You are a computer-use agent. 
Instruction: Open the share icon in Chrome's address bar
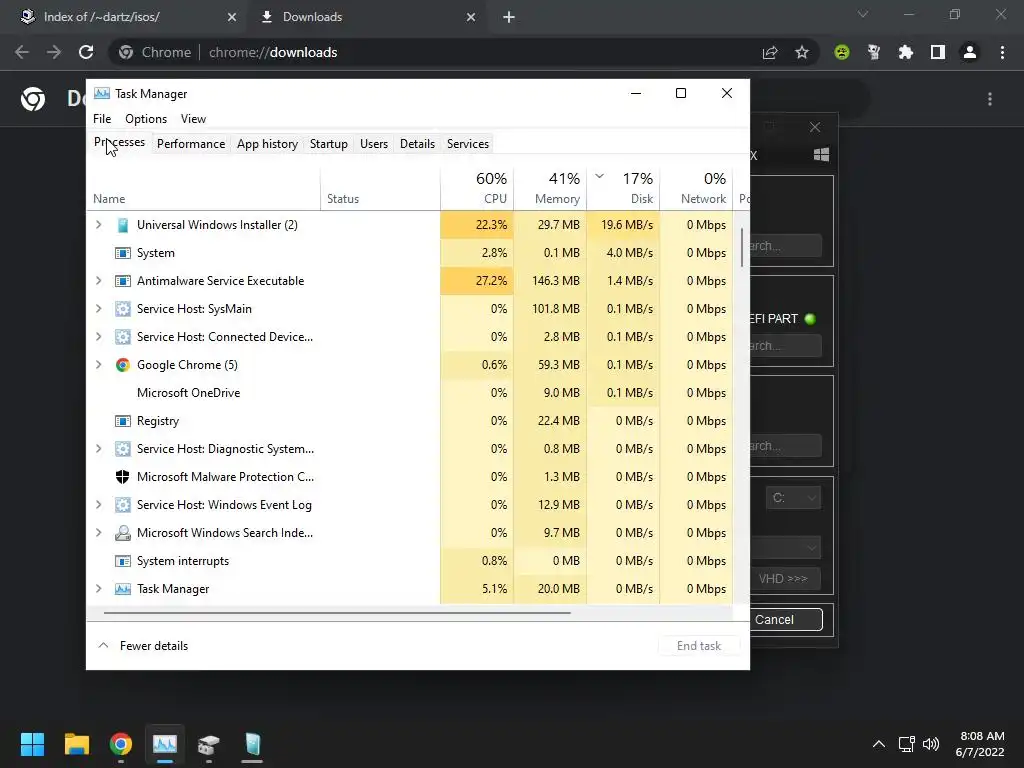coord(770,52)
